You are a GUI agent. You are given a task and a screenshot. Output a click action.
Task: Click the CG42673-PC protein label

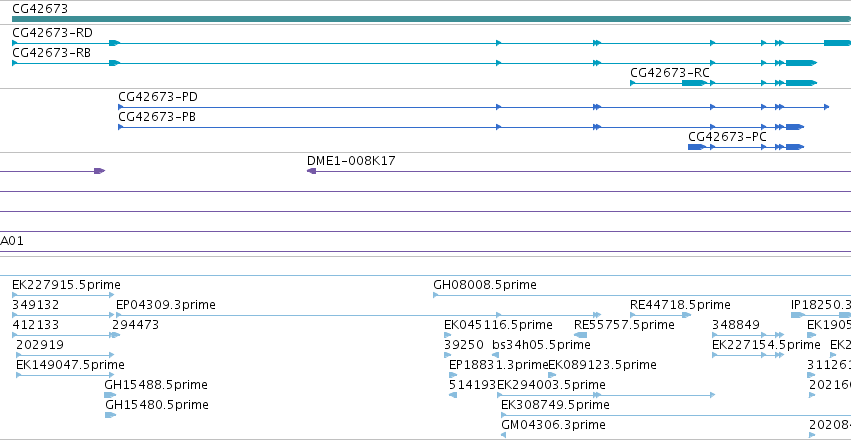[727, 137]
